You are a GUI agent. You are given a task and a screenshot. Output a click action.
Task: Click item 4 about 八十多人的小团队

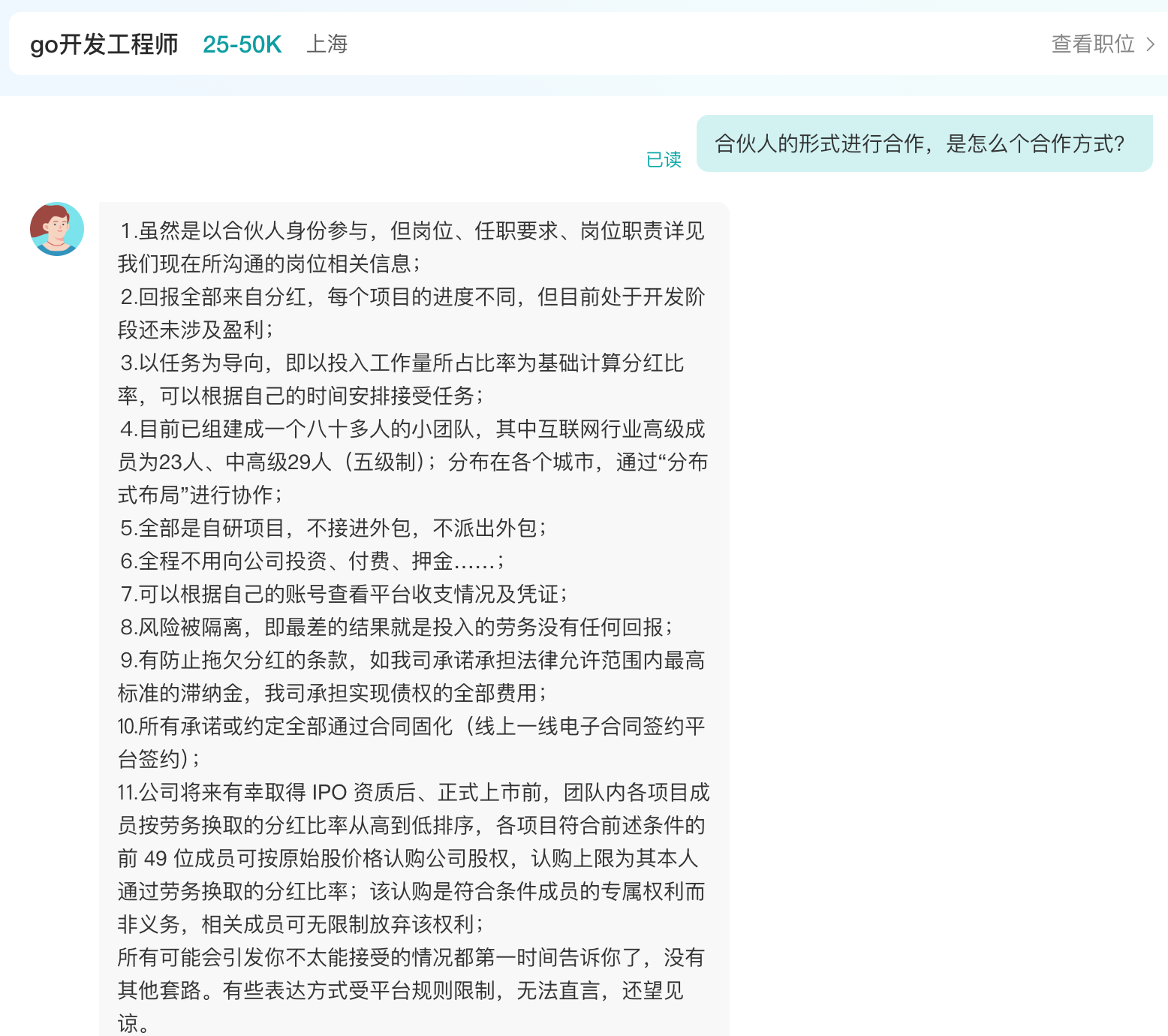pos(413,462)
